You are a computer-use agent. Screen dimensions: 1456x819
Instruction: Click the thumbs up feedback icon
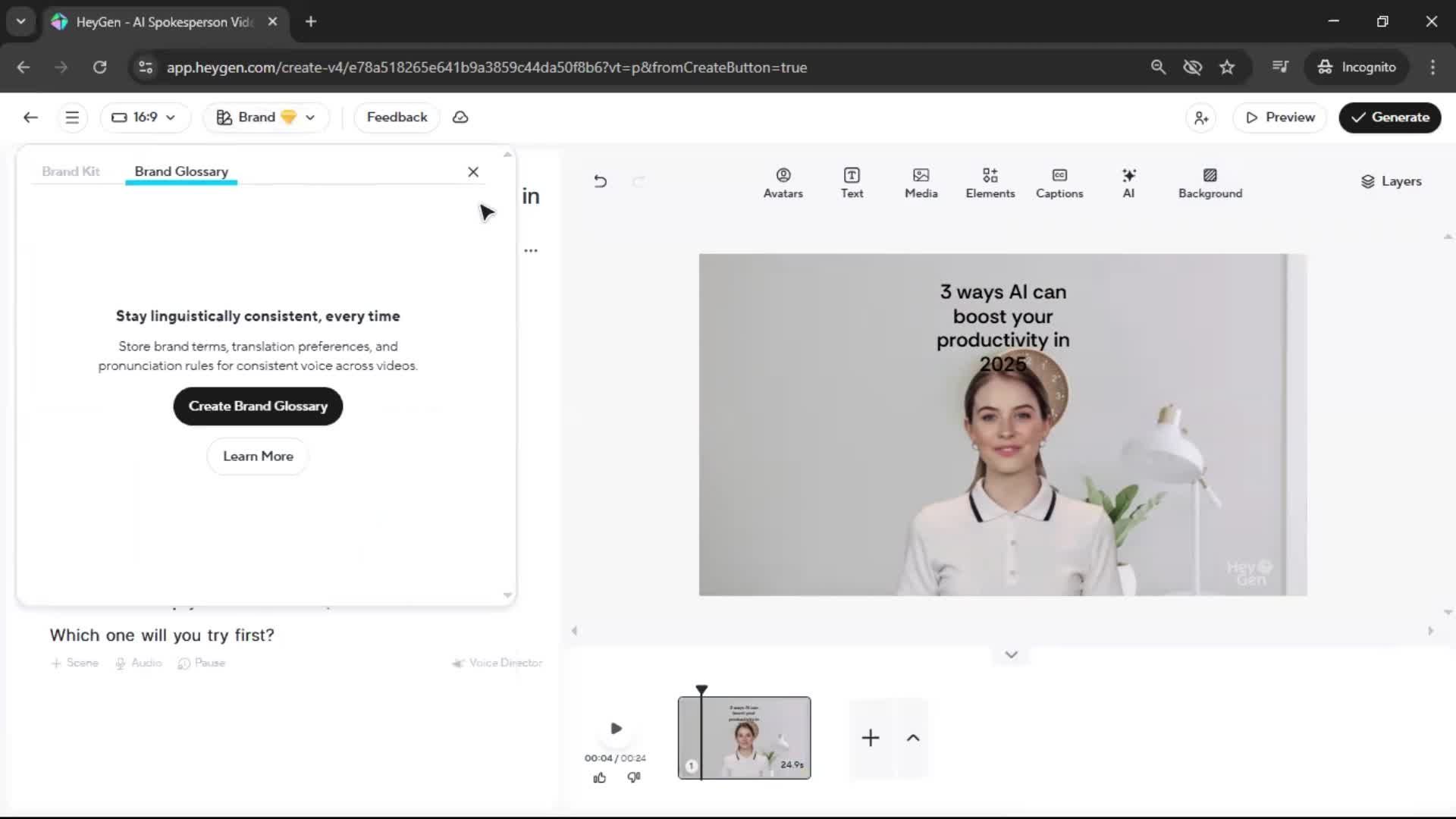coord(599,777)
